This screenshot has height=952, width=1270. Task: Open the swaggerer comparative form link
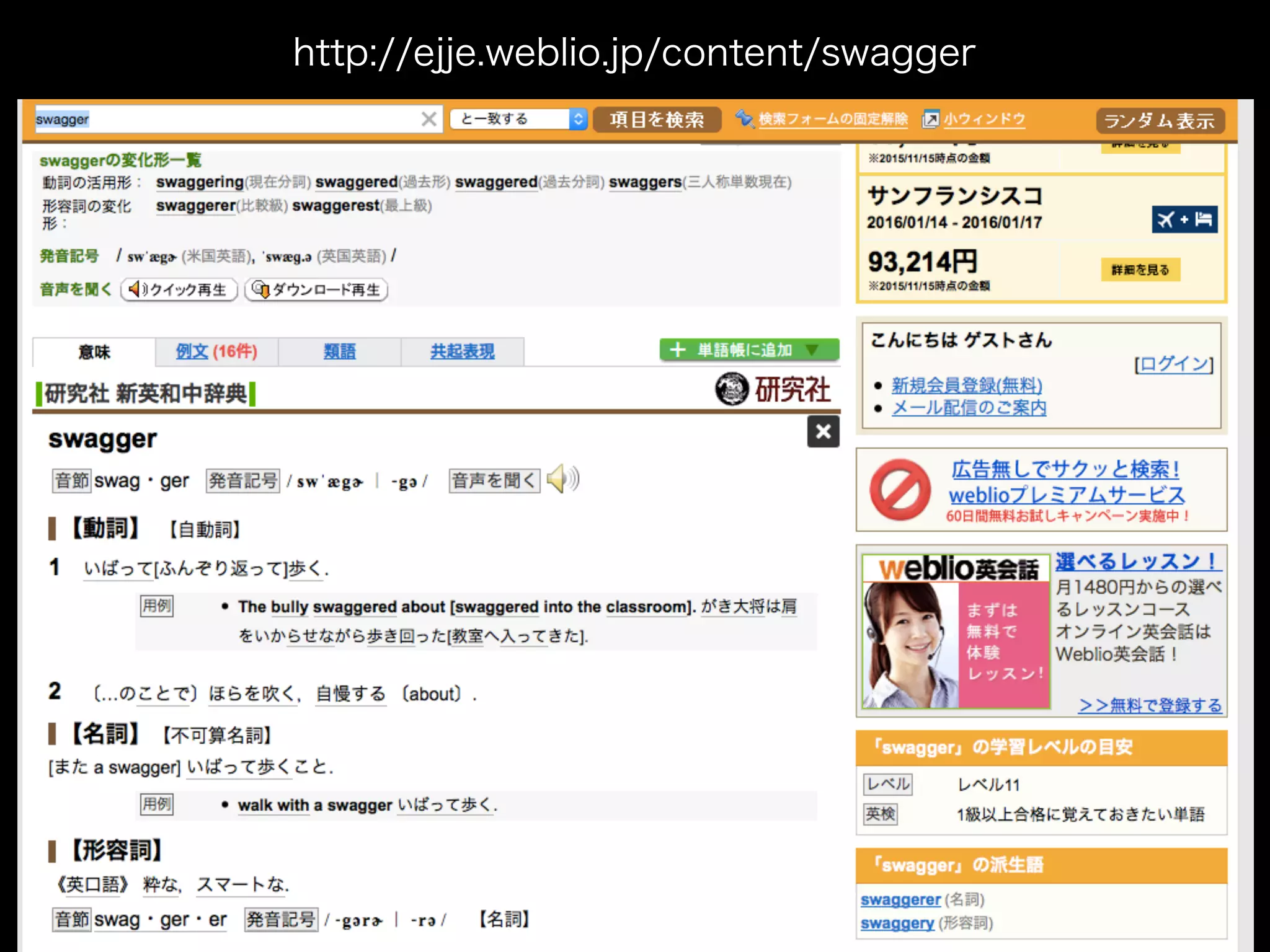[196, 206]
